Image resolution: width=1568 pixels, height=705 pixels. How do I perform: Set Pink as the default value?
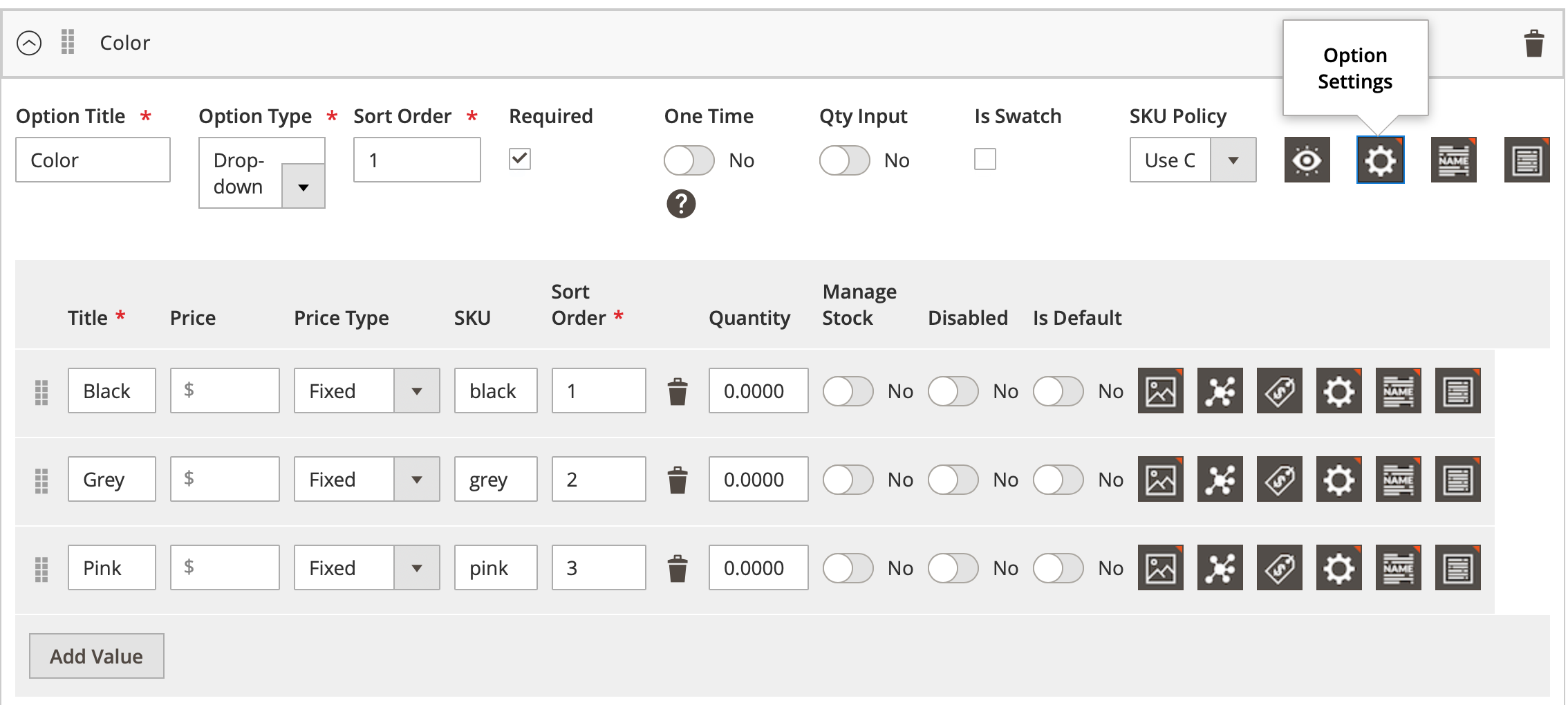(1058, 568)
